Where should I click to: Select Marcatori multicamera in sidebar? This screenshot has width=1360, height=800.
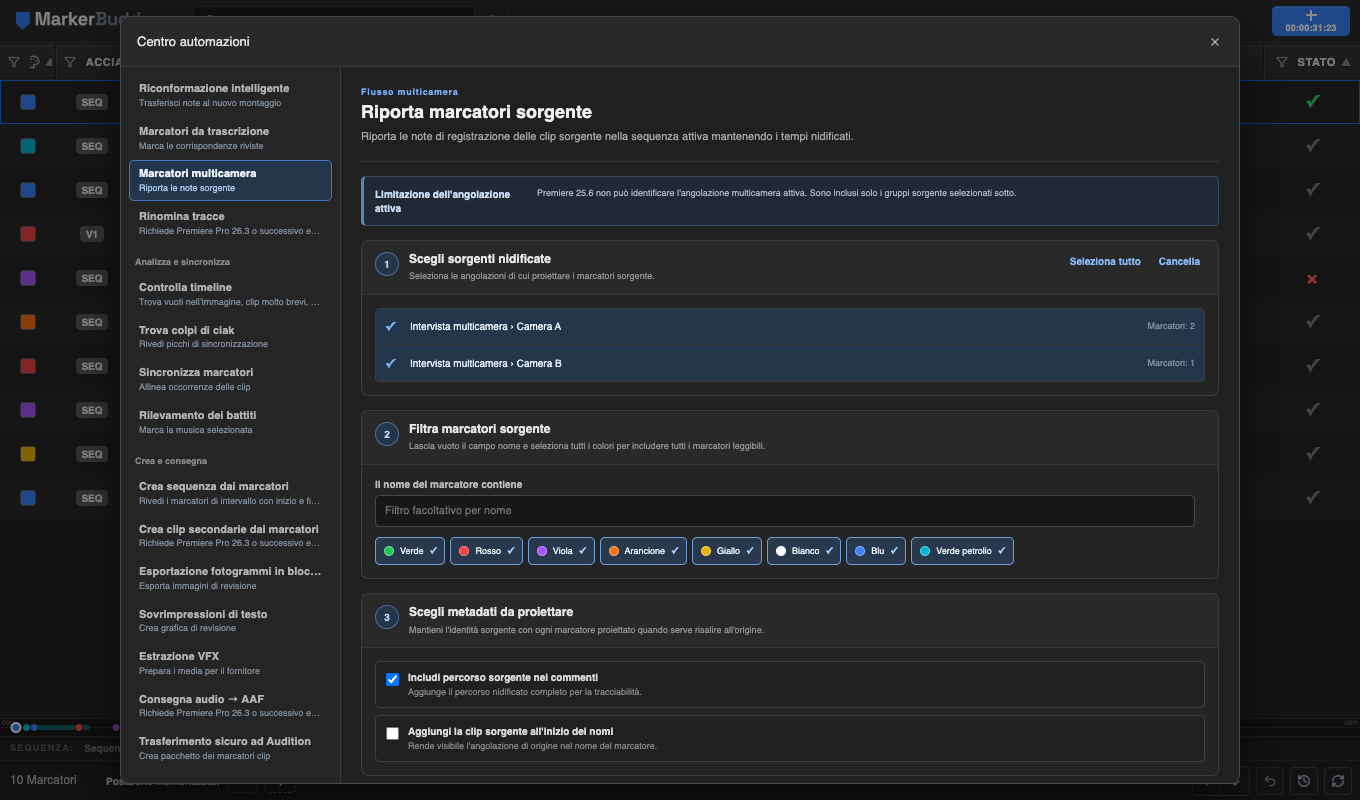click(x=230, y=180)
